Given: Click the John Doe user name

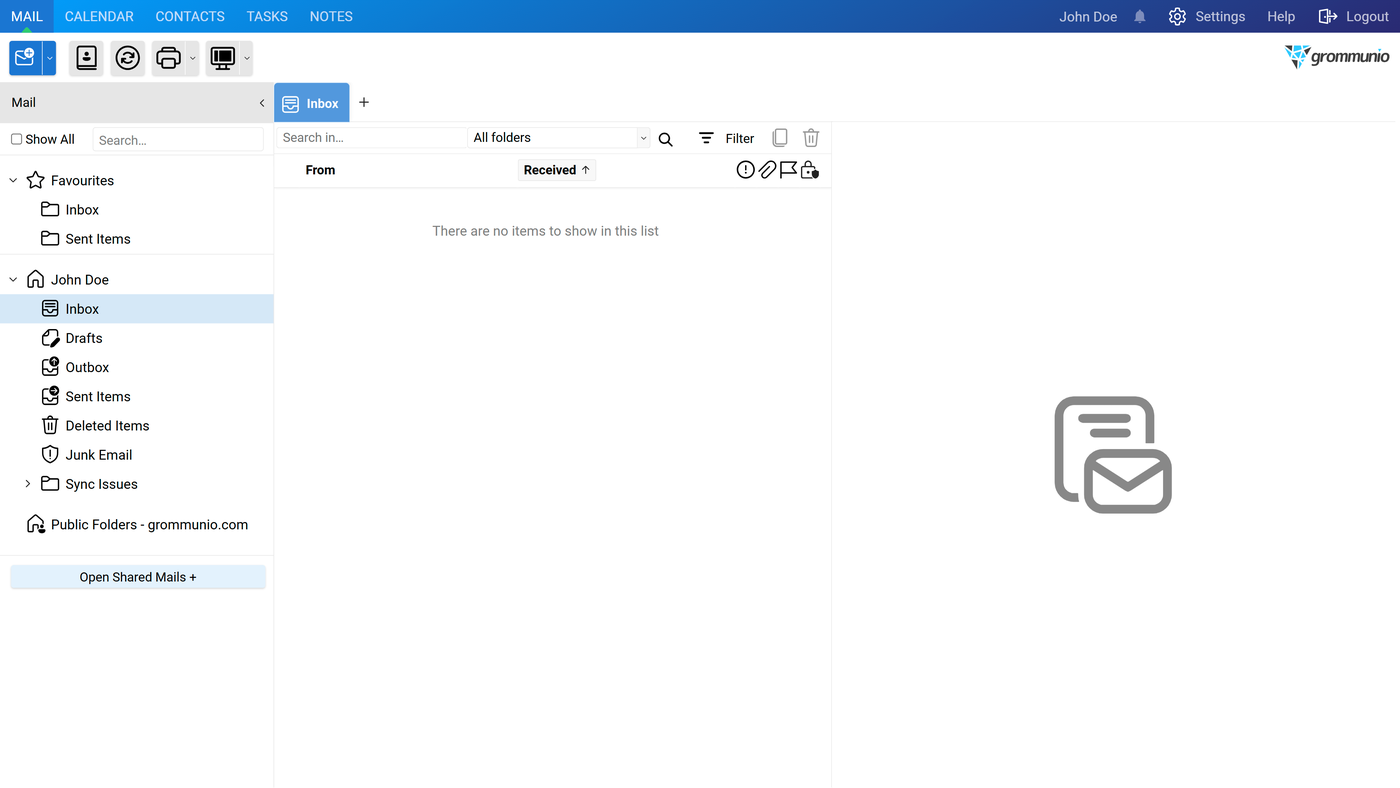Looking at the screenshot, I should click(1088, 16).
